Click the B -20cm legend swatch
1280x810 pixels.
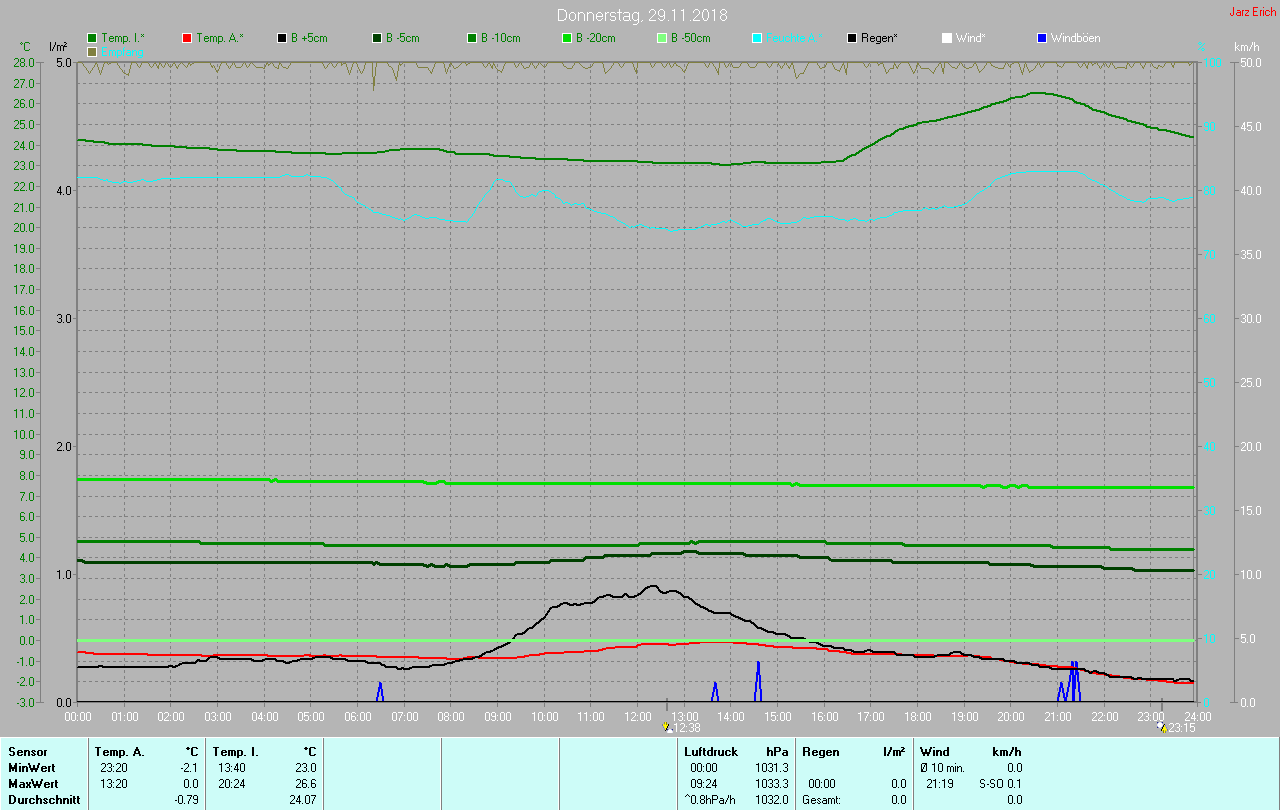pos(567,38)
